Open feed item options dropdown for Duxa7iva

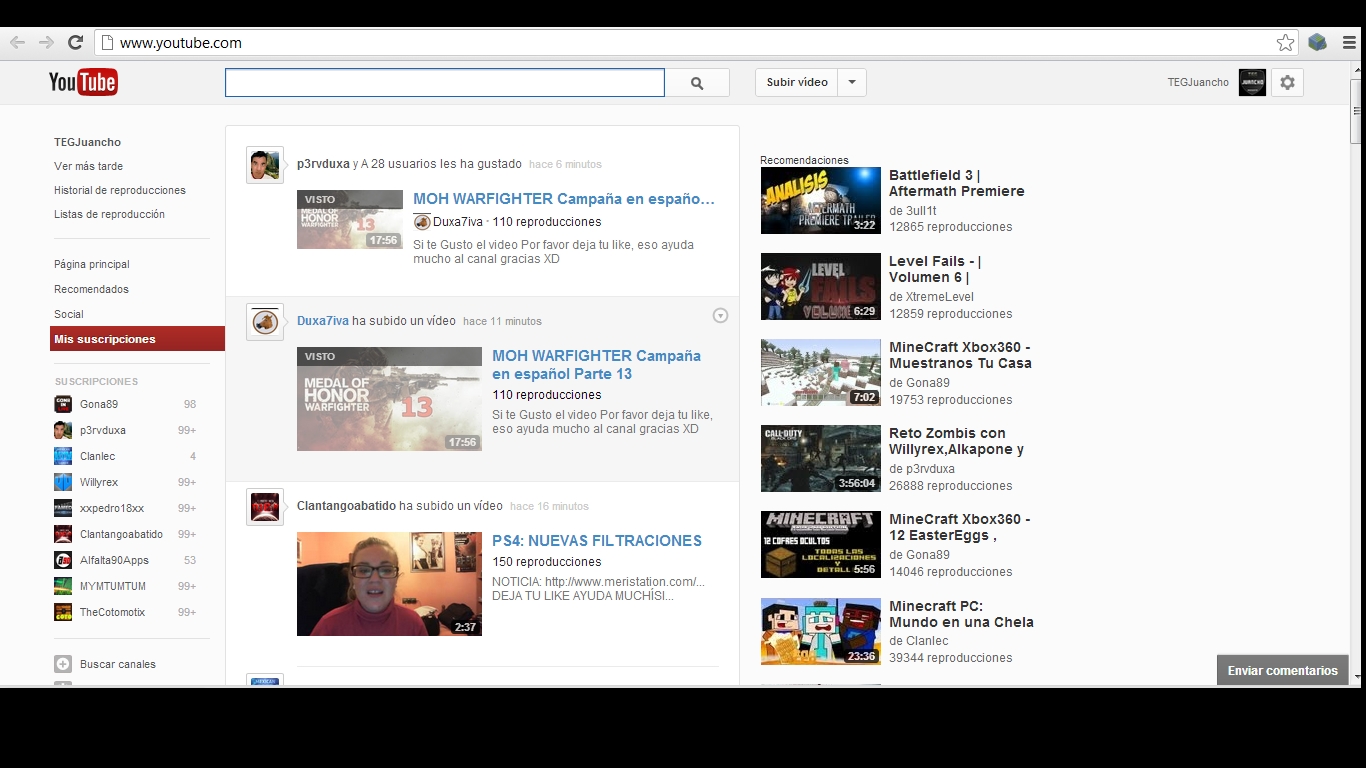pos(720,316)
